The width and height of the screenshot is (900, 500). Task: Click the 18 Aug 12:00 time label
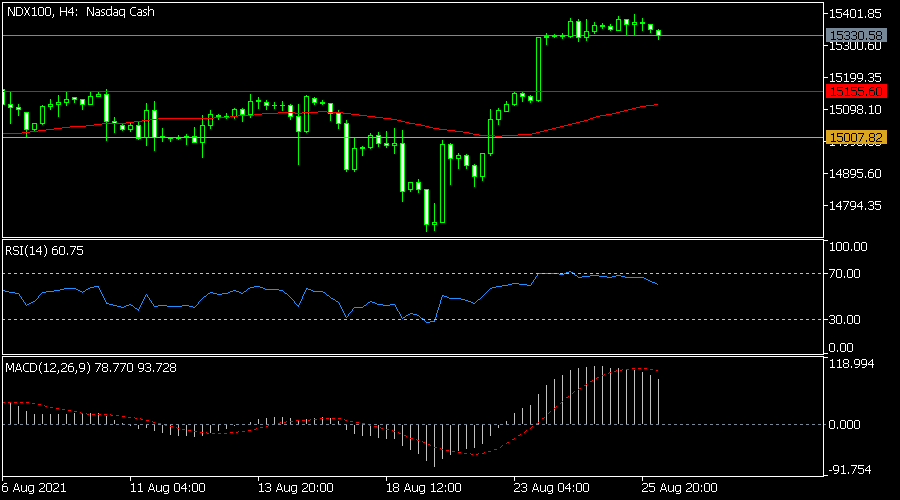(x=424, y=488)
